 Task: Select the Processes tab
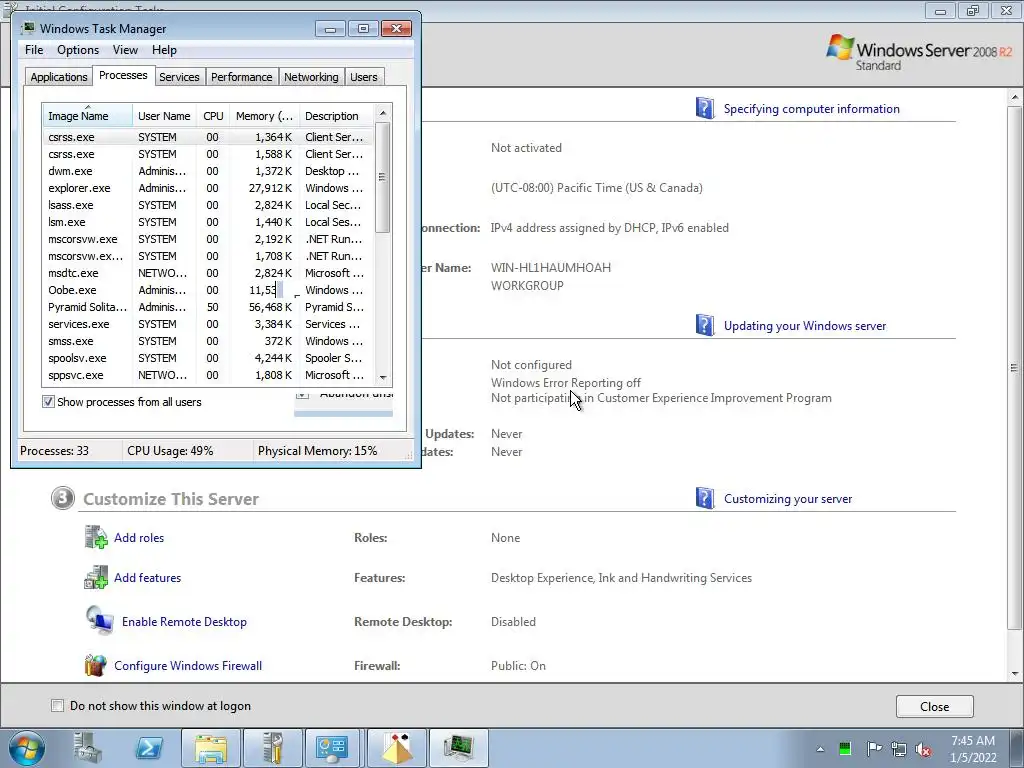point(123,76)
